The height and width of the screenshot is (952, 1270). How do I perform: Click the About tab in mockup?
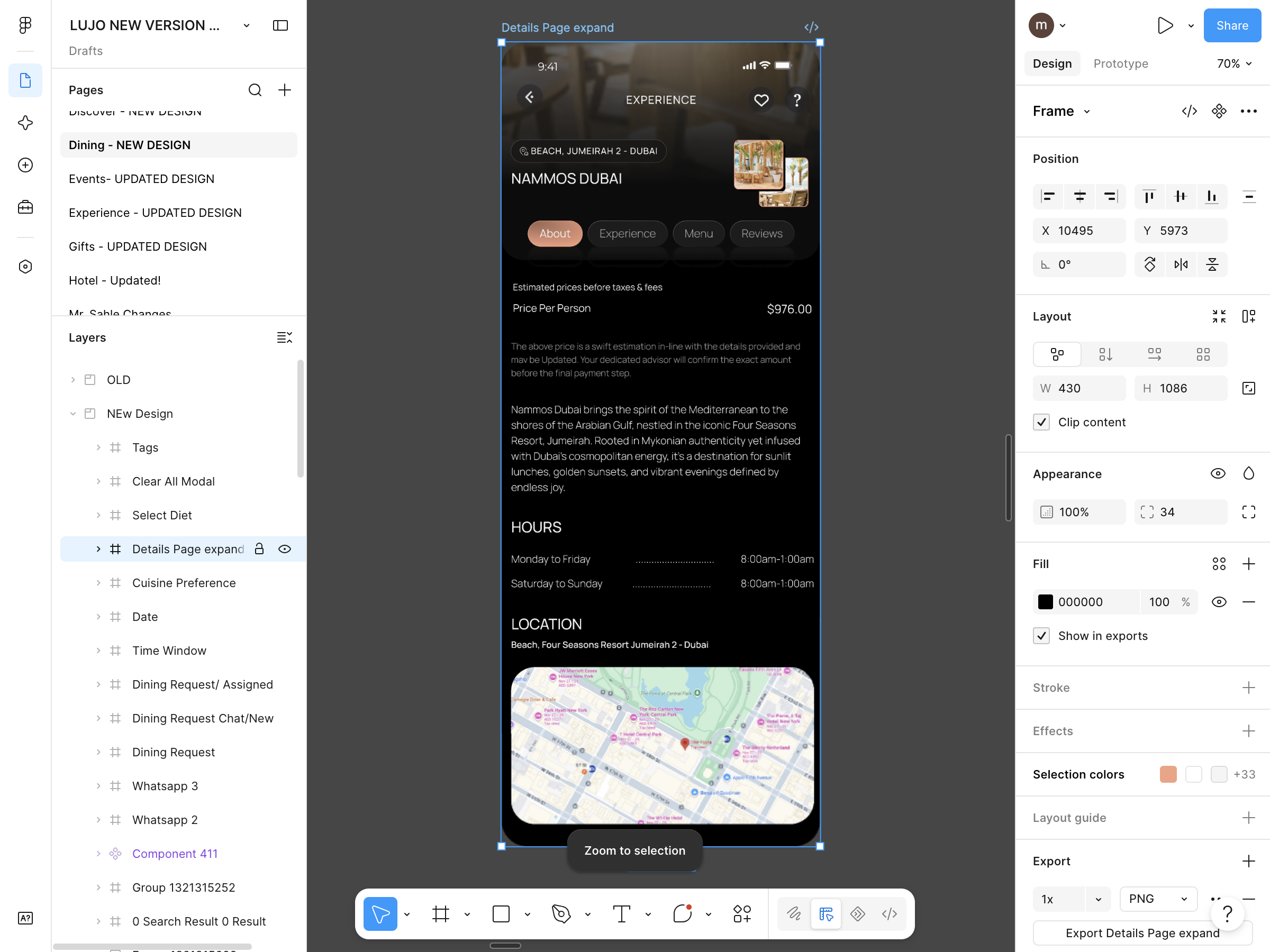point(555,234)
